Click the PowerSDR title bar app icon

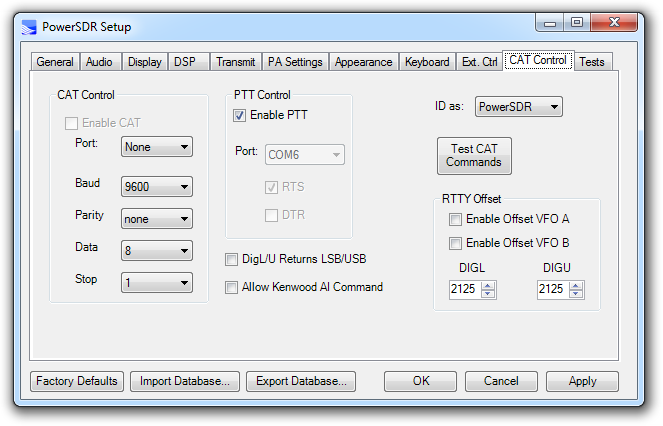[x=29, y=27]
